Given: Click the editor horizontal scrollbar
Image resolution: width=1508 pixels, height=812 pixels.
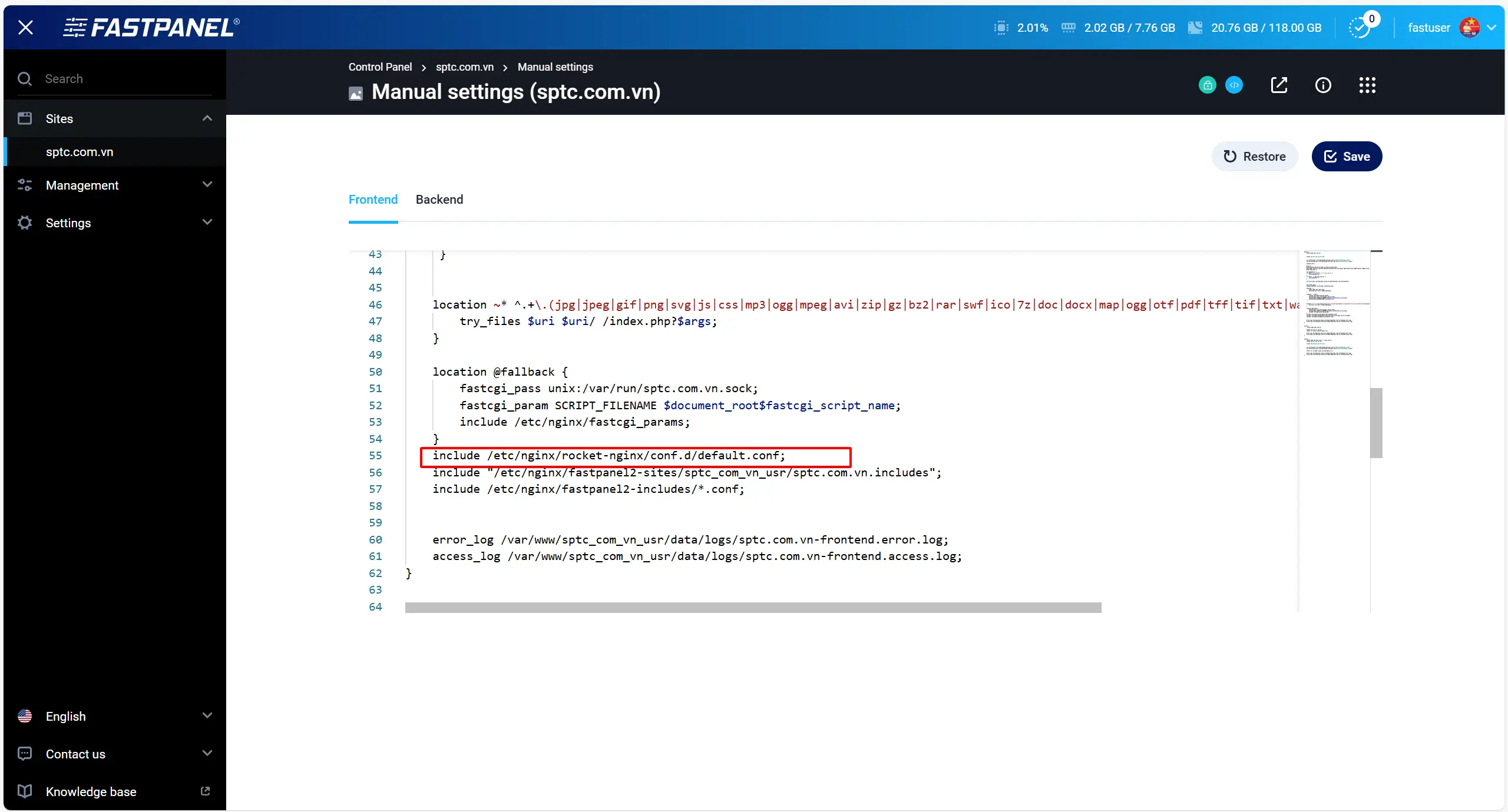Looking at the screenshot, I should click(753, 608).
